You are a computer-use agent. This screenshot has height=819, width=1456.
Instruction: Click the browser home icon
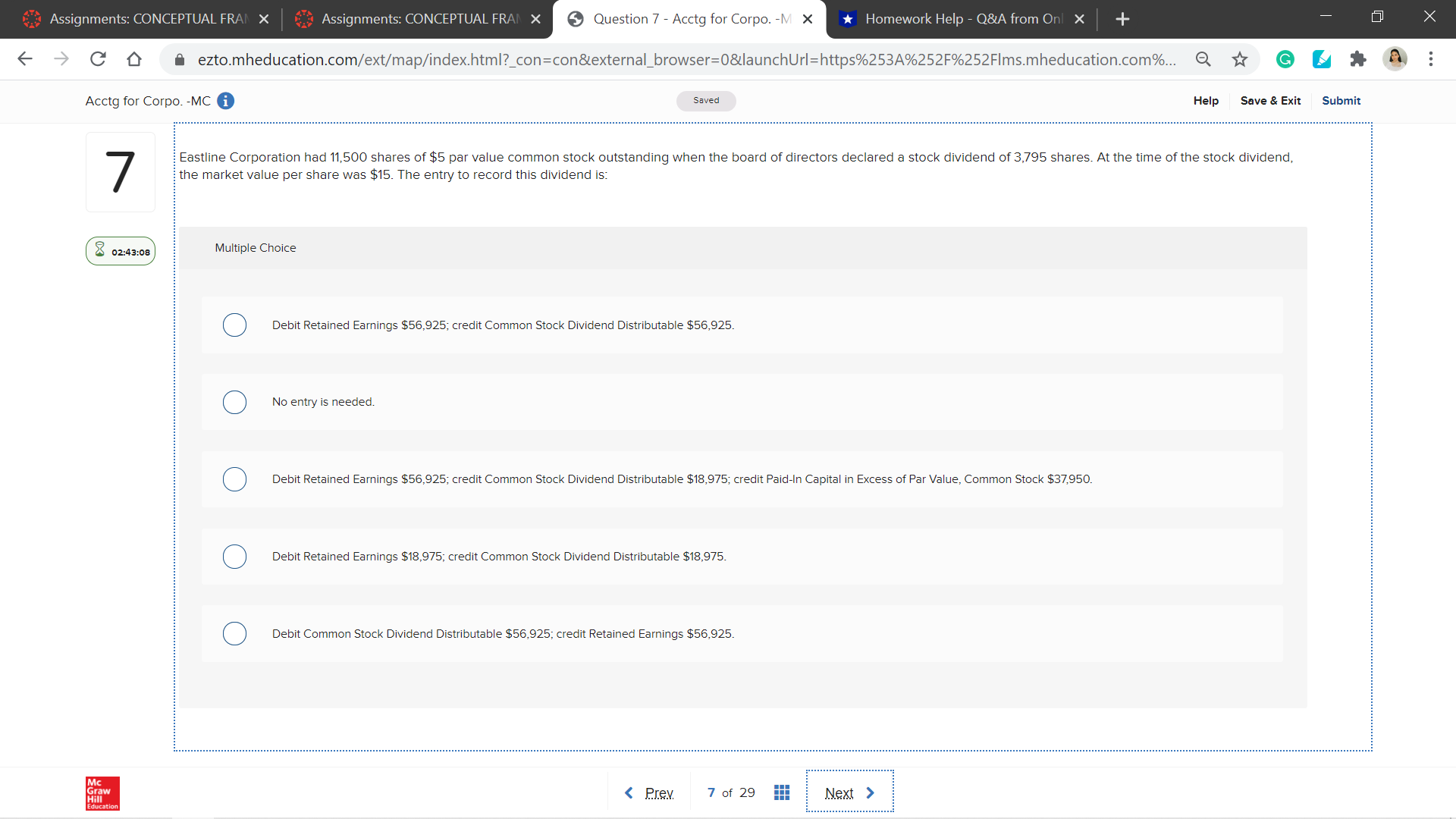135,59
